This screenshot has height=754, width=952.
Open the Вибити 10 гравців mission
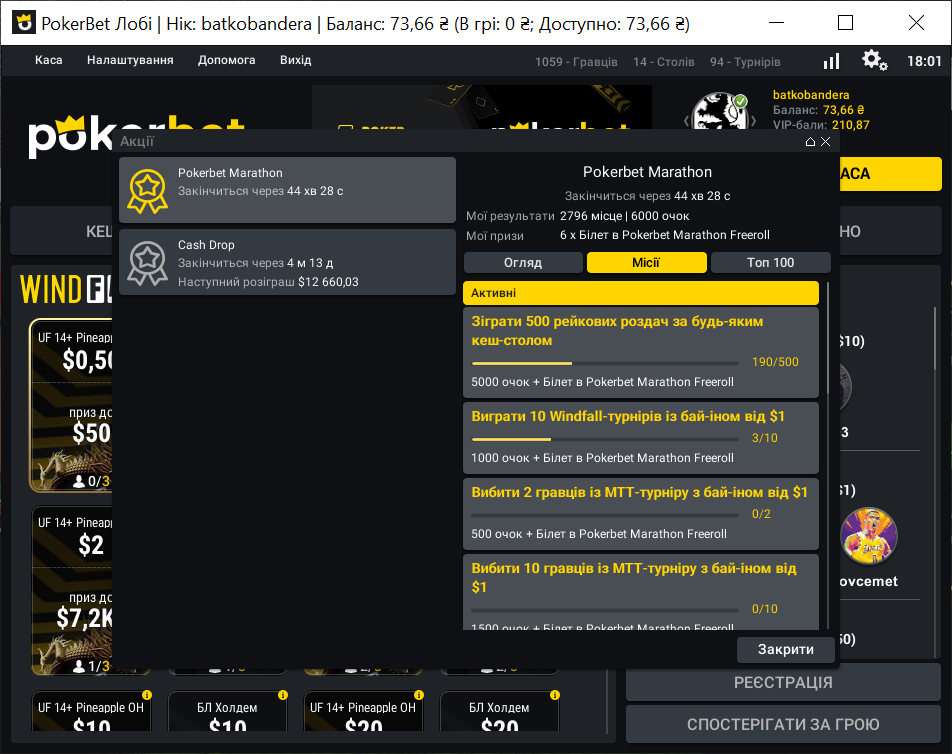coord(641,592)
